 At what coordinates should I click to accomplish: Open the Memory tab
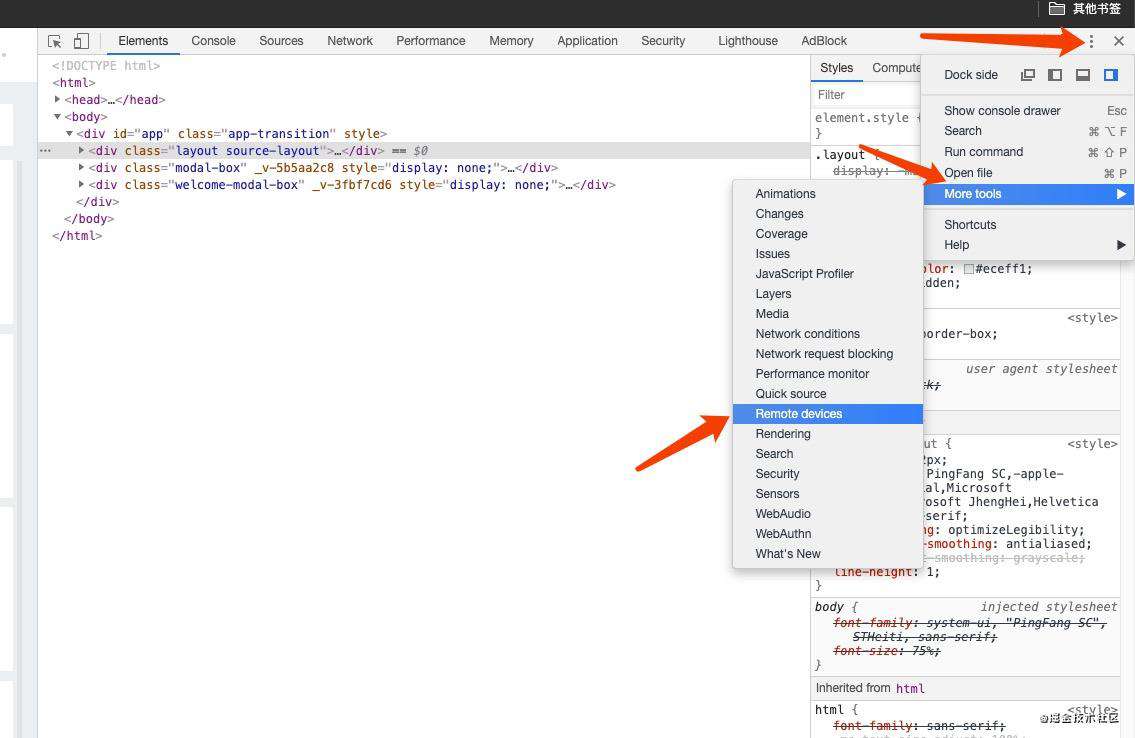(511, 41)
